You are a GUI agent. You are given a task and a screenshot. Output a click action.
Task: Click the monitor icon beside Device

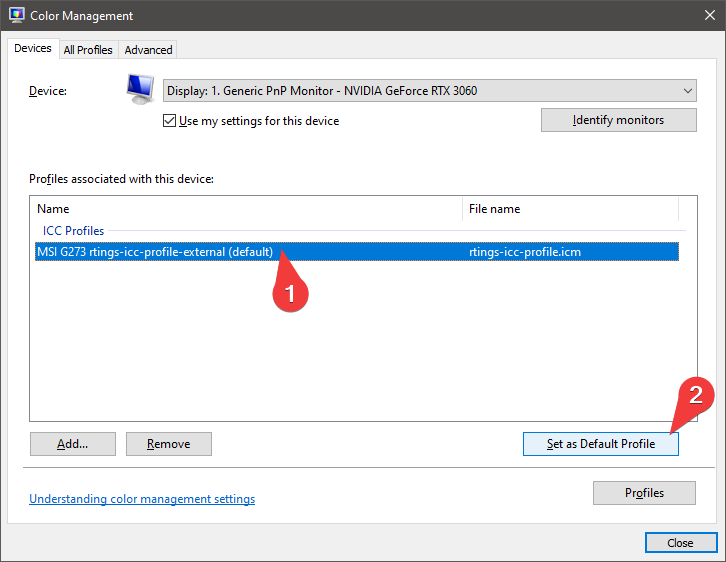point(139,90)
